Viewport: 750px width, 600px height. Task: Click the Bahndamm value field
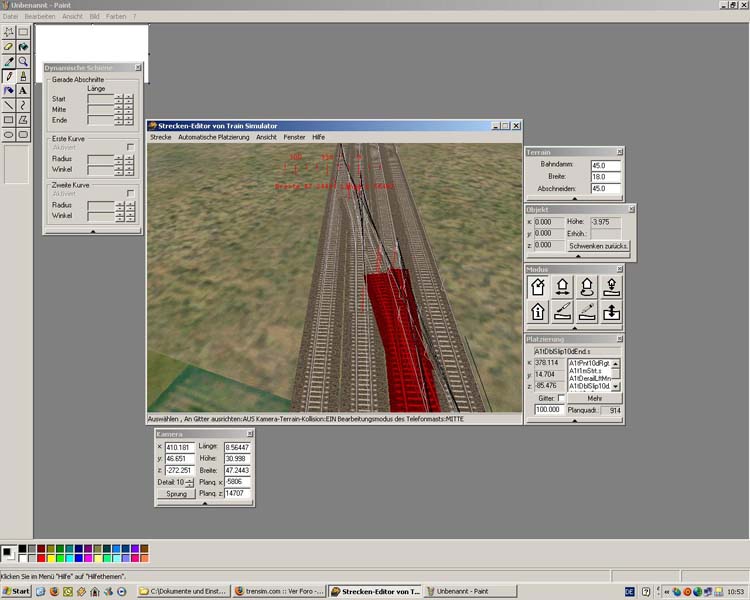click(605, 165)
